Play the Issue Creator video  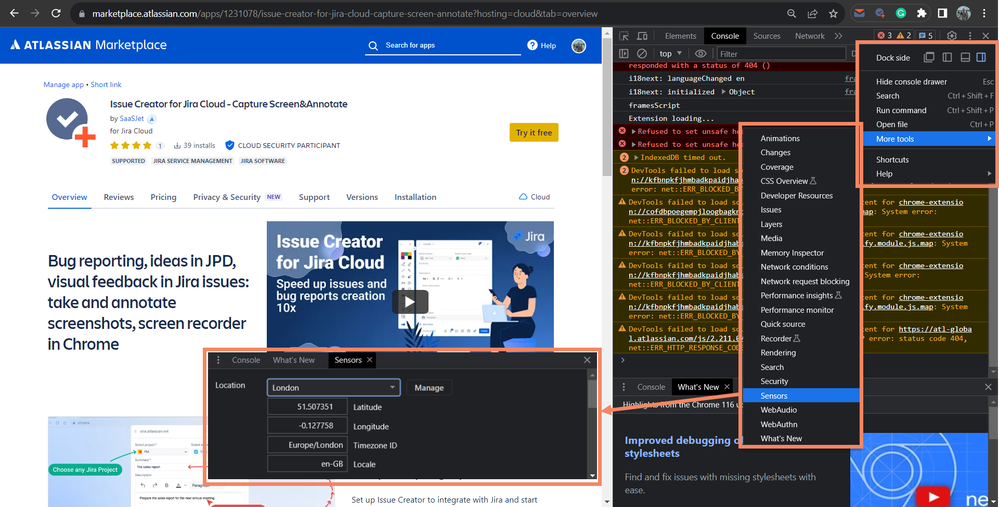click(410, 302)
